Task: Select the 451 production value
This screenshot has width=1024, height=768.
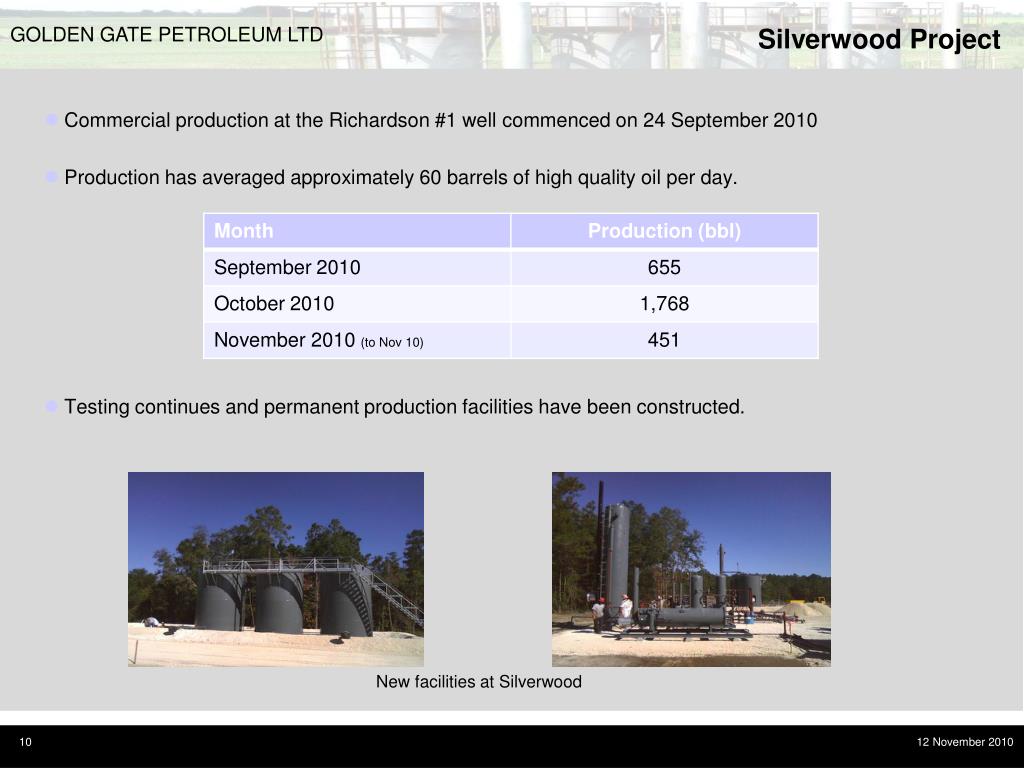Action: click(x=664, y=340)
